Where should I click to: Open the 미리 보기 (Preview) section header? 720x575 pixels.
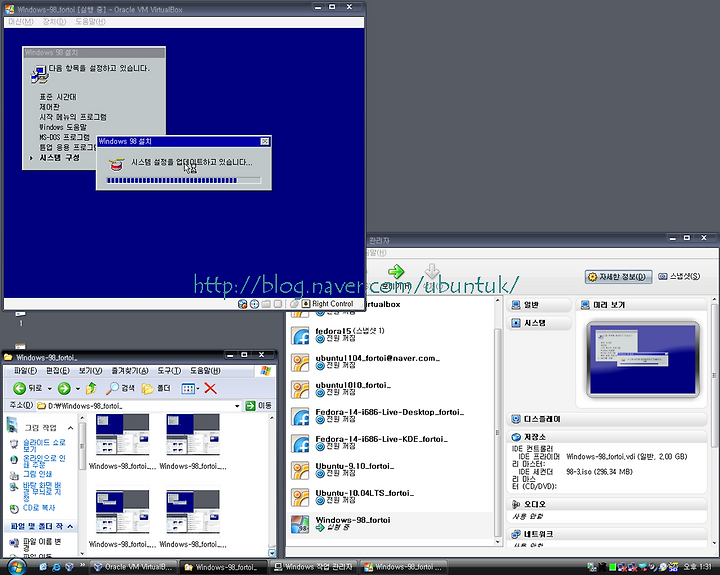pyautogui.click(x=641, y=305)
